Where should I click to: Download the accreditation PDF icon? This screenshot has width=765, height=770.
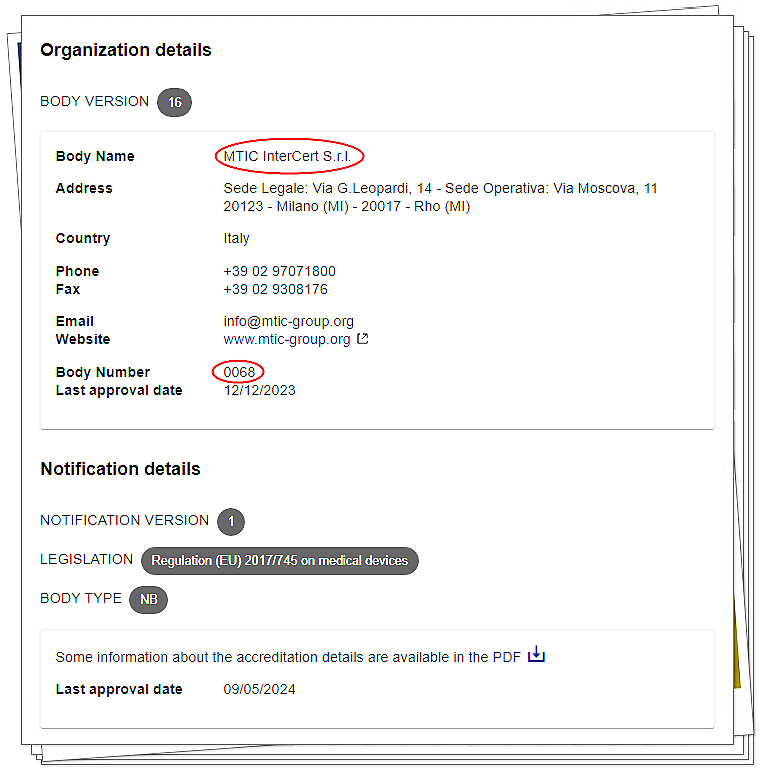[536, 655]
